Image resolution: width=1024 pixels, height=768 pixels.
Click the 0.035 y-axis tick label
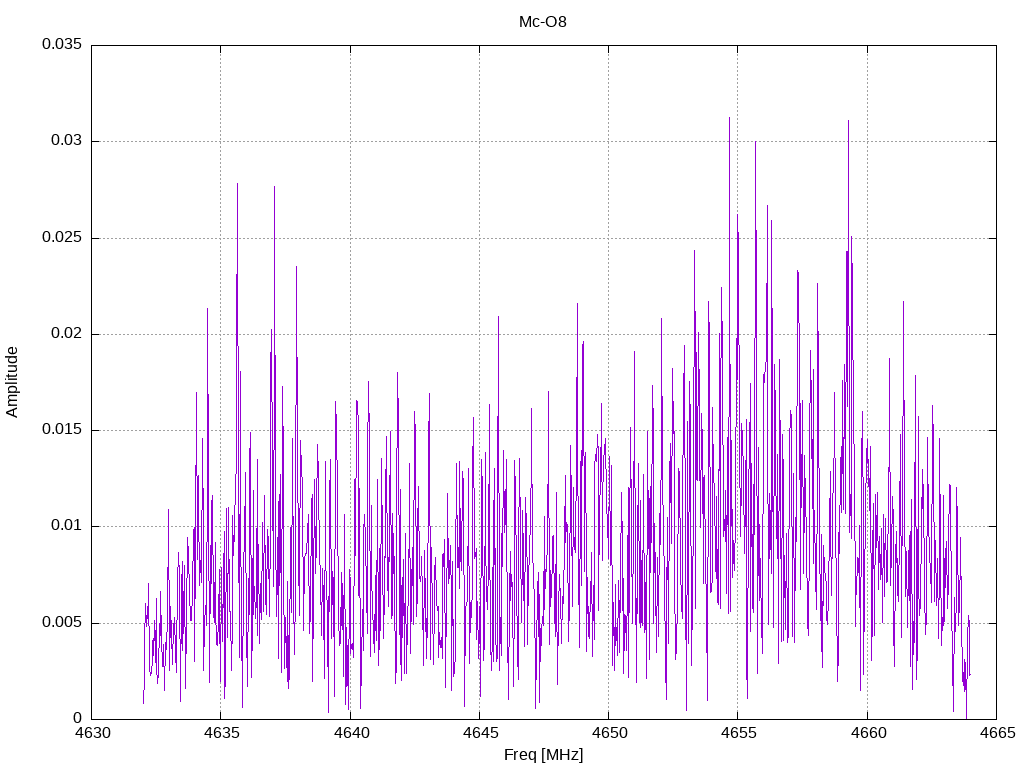click(x=62, y=44)
